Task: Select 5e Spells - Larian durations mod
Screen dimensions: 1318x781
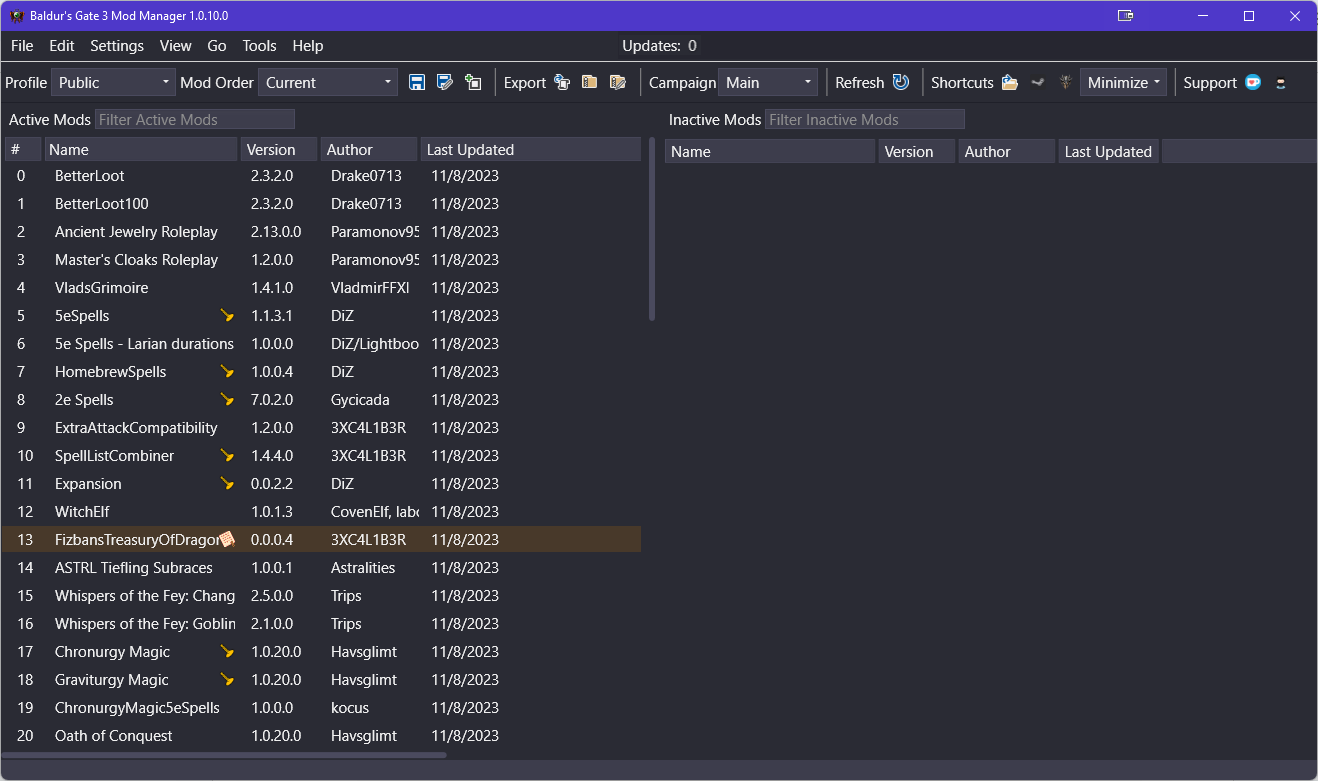Action: 321,343
